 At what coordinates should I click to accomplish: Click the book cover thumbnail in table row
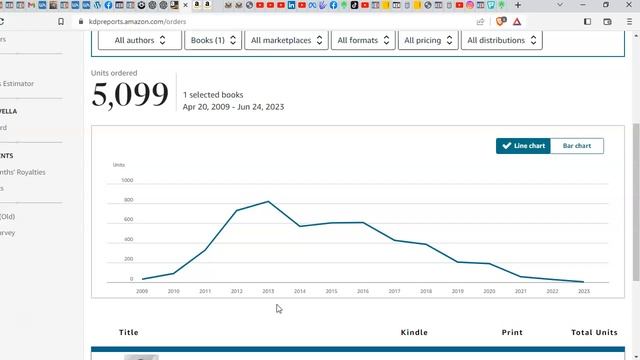pos(141,357)
